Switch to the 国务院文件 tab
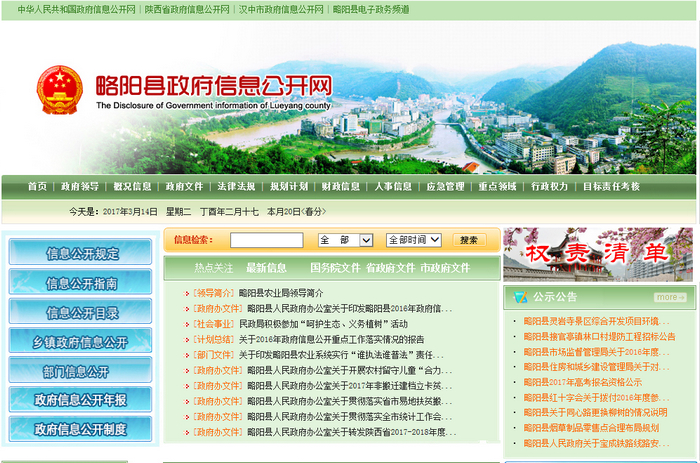Screen dimensions: 700x463 pos(334,268)
